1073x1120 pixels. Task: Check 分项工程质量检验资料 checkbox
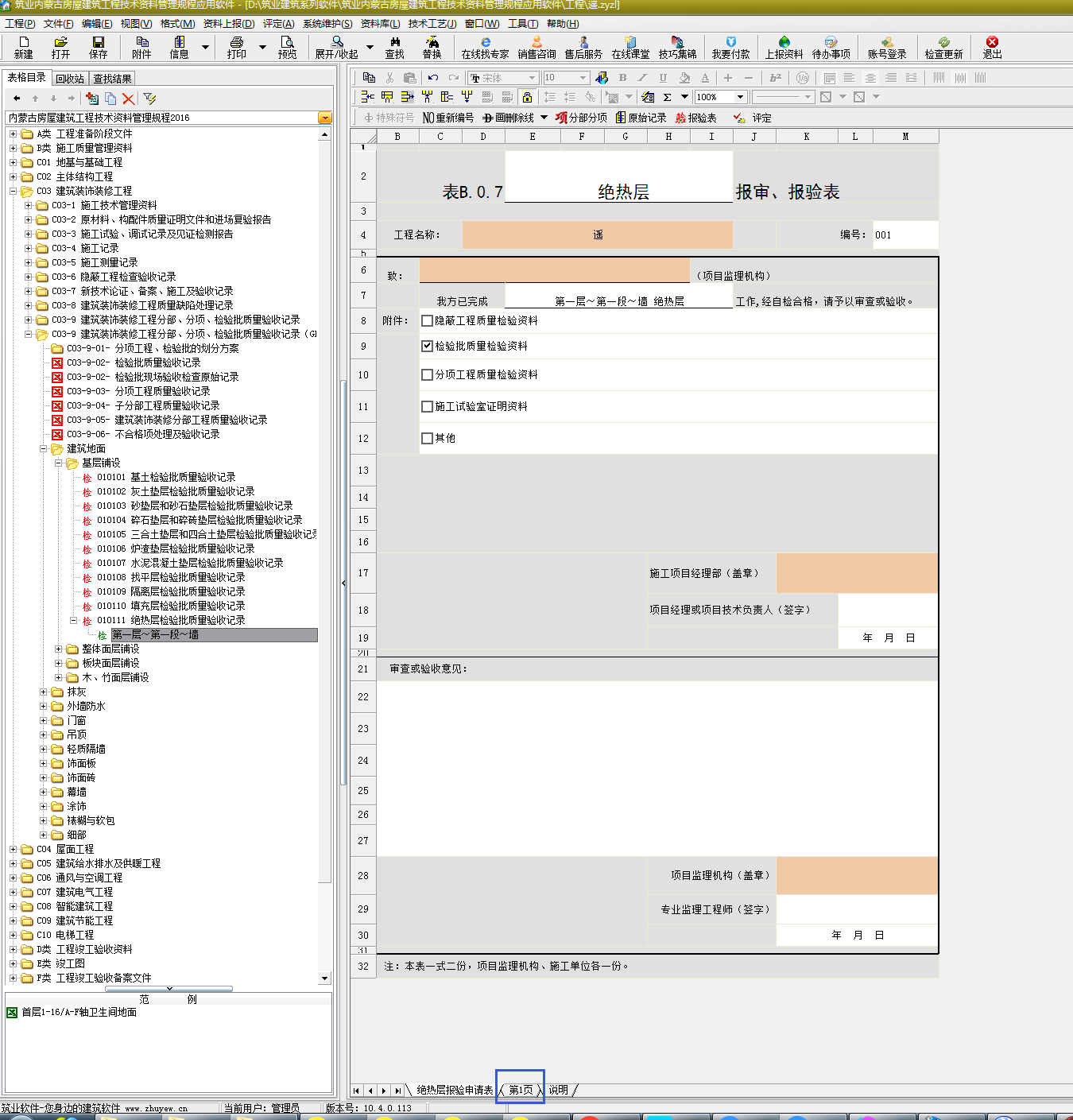(x=427, y=375)
